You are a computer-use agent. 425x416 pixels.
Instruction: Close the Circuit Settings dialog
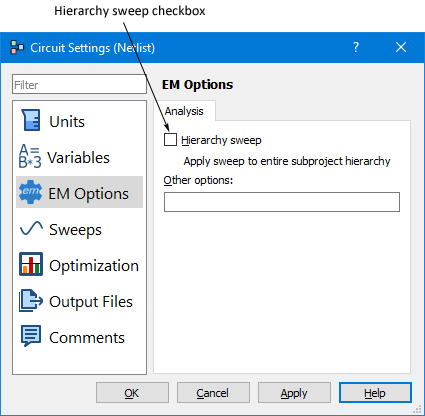point(401,47)
